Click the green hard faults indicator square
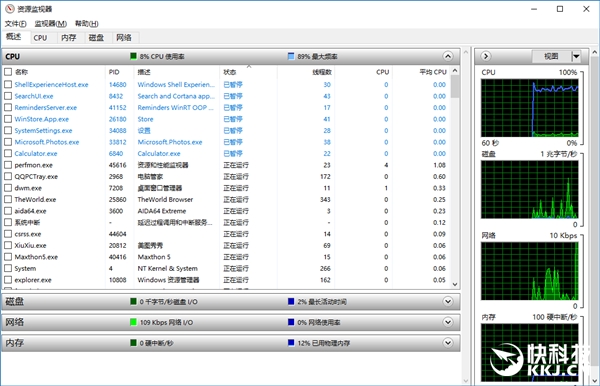Image resolution: width=600 pixels, height=386 pixels. pos(133,343)
